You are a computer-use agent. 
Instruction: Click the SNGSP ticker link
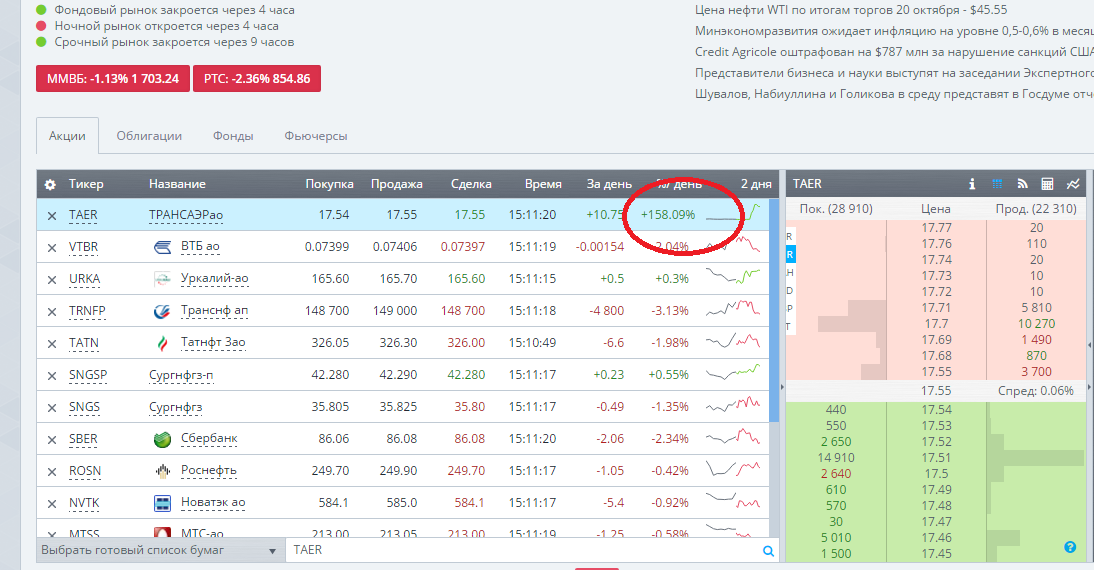coord(88,375)
